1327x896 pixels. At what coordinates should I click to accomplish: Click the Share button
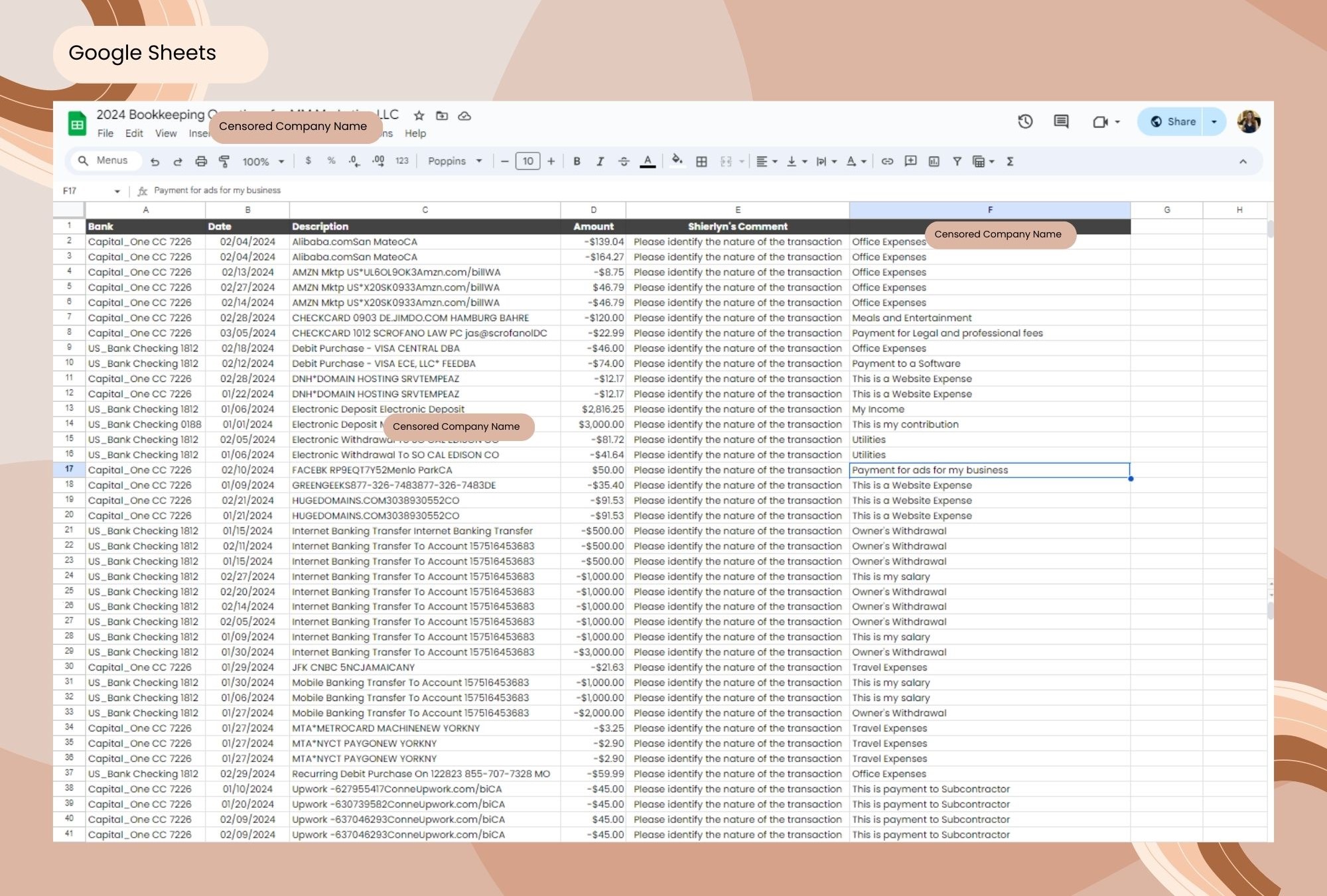tap(1172, 121)
